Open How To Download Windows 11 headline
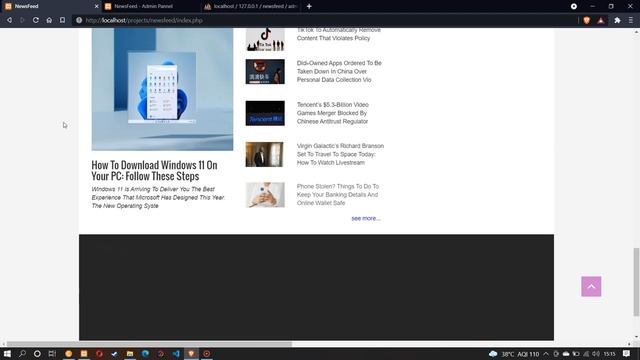Image resolution: width=640 pixels, height=360 pixels. tap(154, 170)
